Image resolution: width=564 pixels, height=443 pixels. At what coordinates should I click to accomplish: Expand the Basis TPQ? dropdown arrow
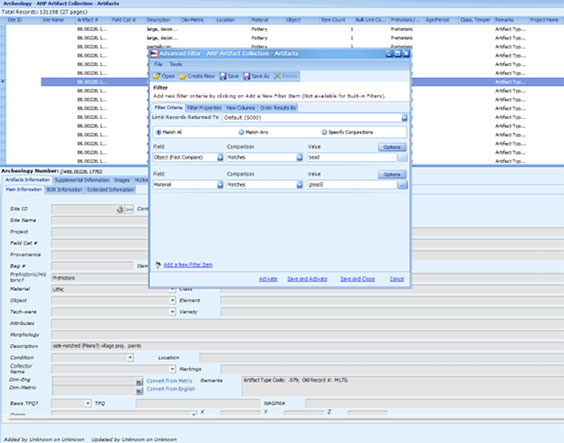tap(87, 403)
